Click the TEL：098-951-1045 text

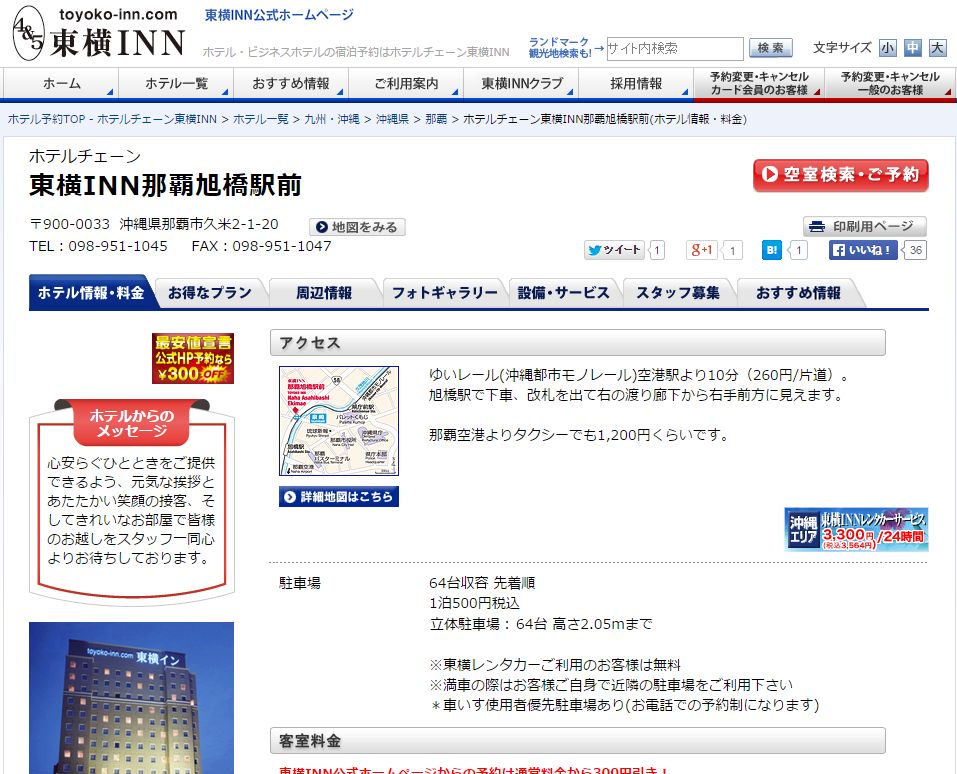point(98,246)
